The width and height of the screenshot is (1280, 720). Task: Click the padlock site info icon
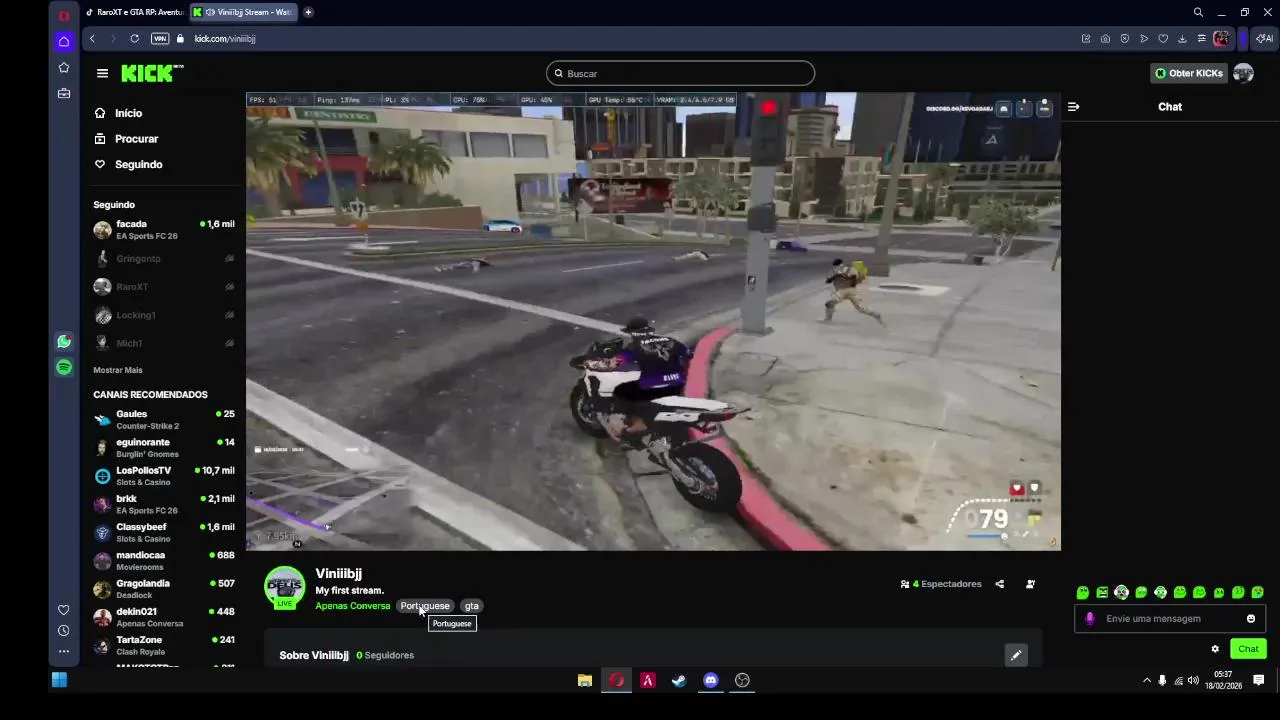180,38
